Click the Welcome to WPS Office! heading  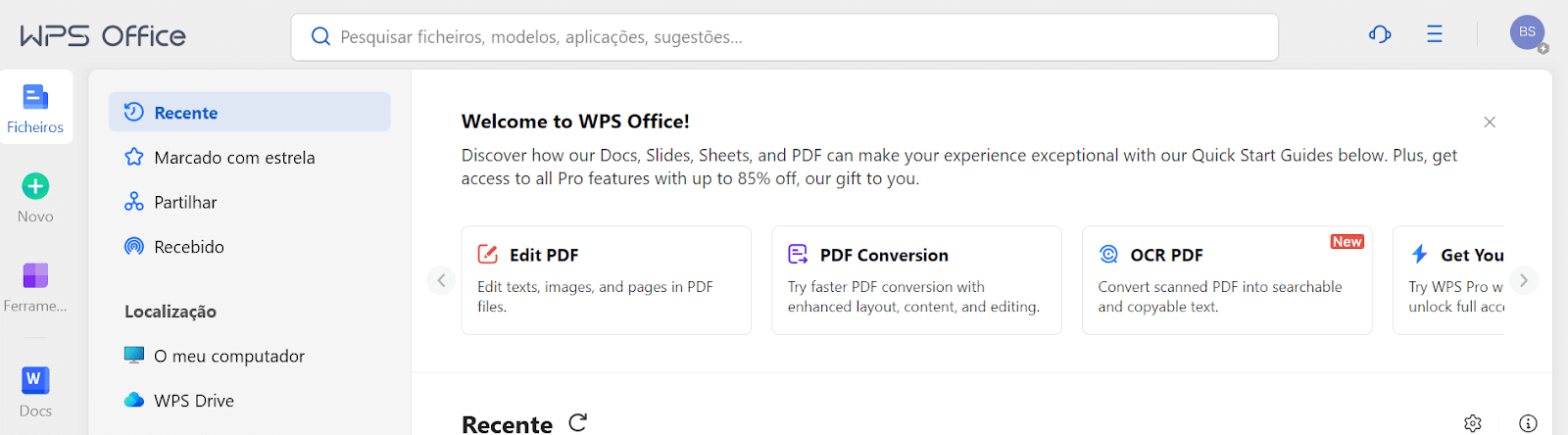[575, 121]
